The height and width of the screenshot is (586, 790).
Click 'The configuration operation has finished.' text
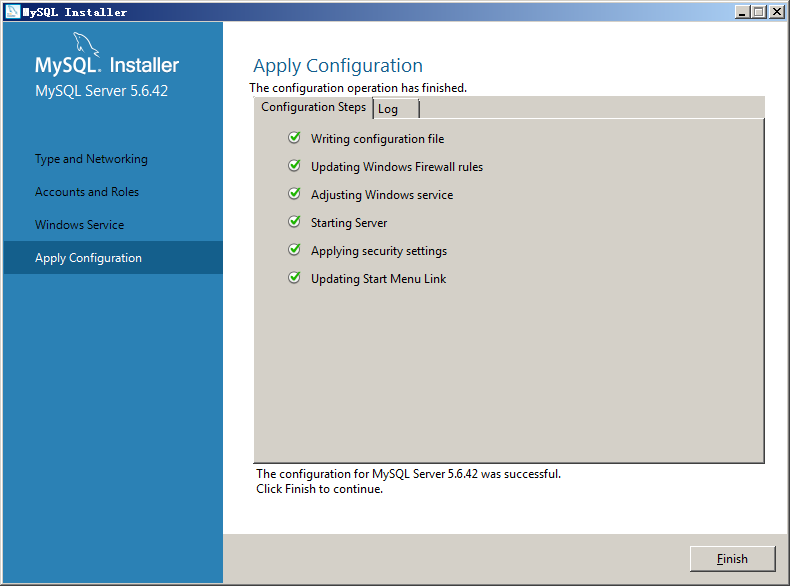click(x=358, y=88)
